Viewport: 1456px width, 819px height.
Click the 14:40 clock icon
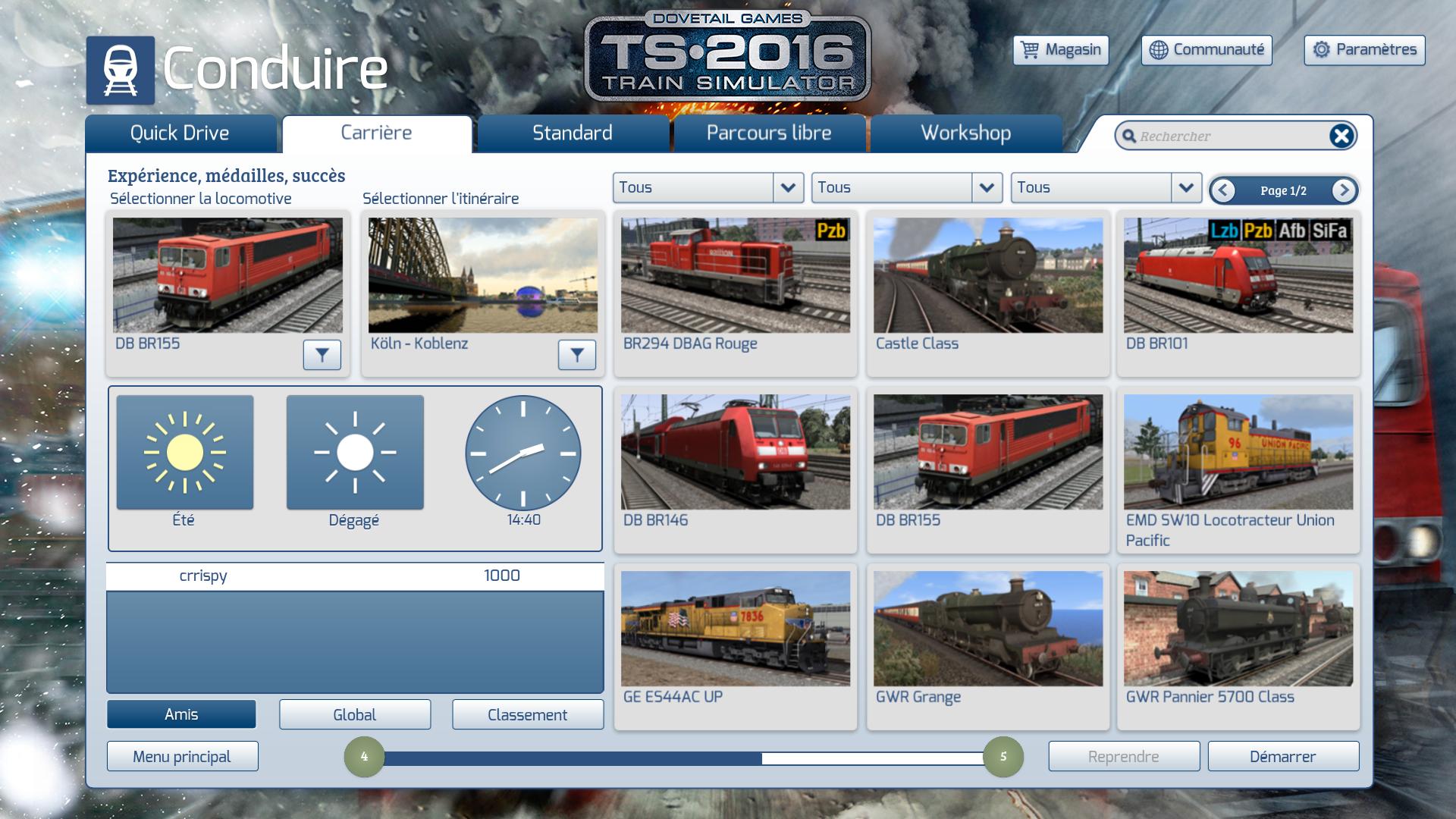[522, 453]
